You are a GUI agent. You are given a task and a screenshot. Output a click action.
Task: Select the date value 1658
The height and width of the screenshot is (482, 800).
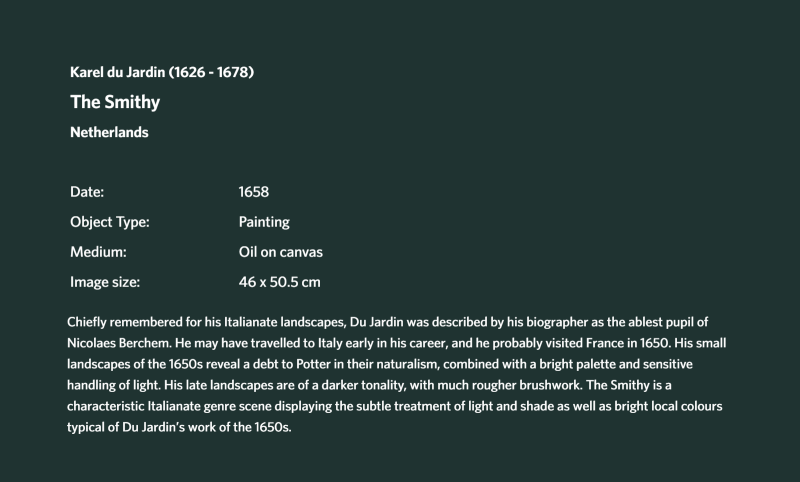pyautogui.click(x=254, y=192)
